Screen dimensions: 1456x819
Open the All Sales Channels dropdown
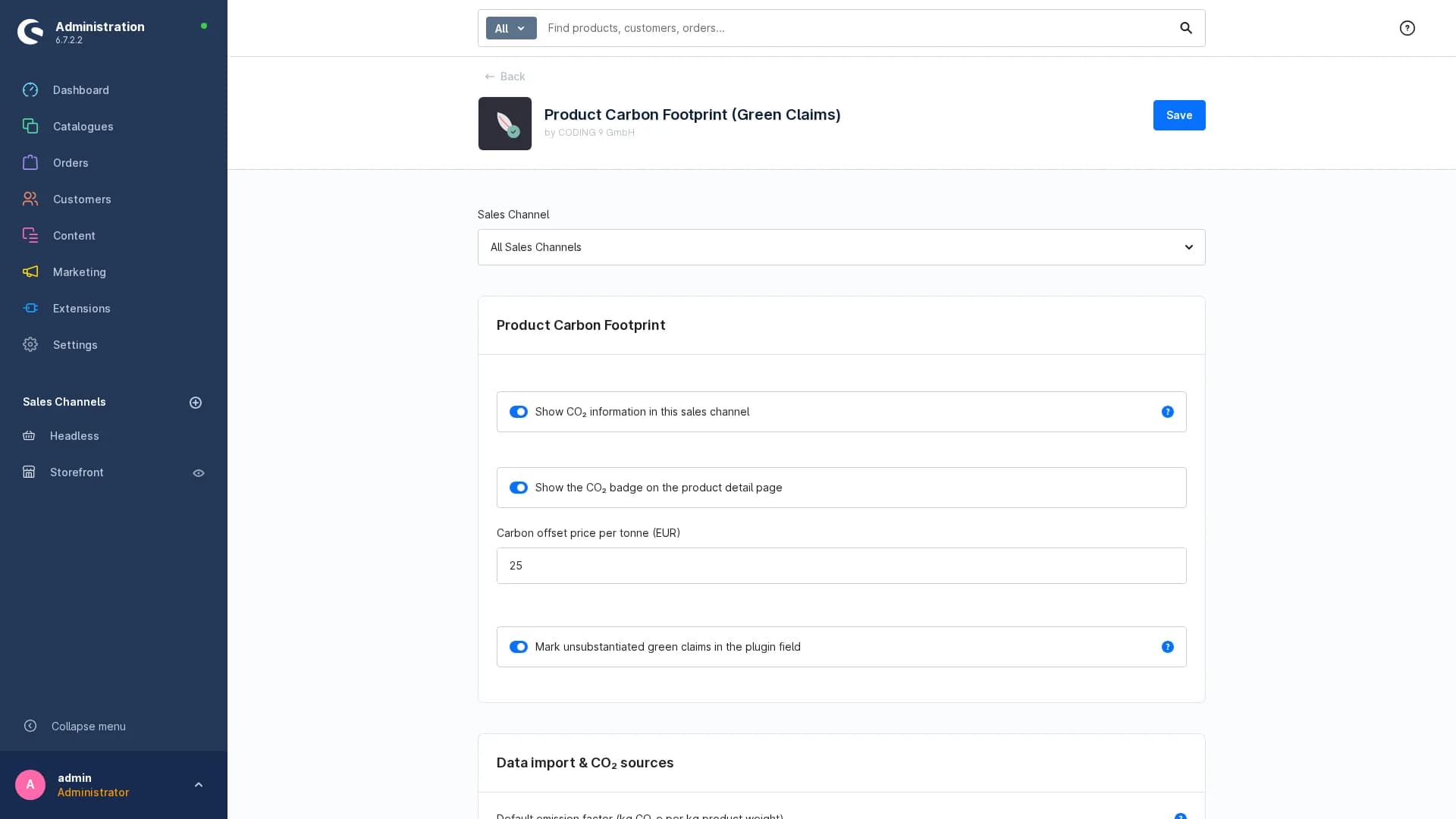[x=842, y=247]
